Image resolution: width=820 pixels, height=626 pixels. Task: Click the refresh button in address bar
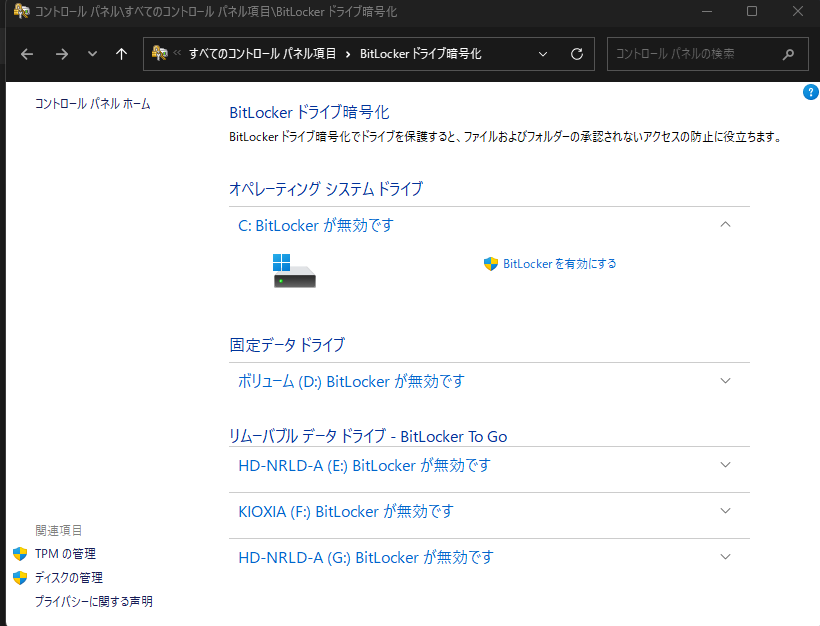pos(576,54)
